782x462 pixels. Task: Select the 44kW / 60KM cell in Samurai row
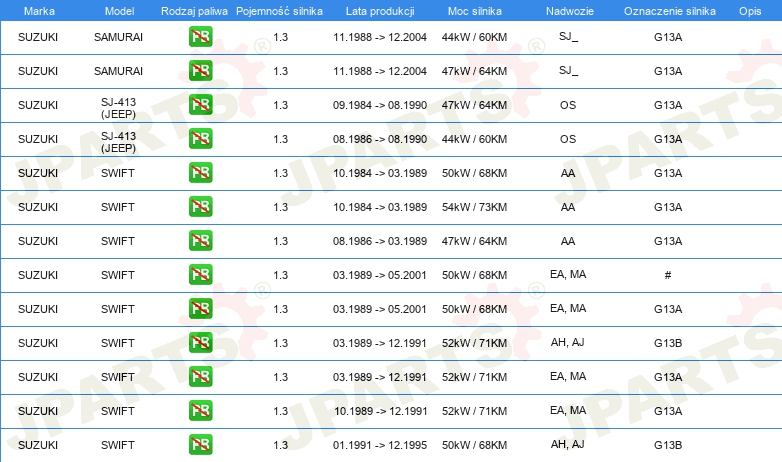tap(474, 37)
